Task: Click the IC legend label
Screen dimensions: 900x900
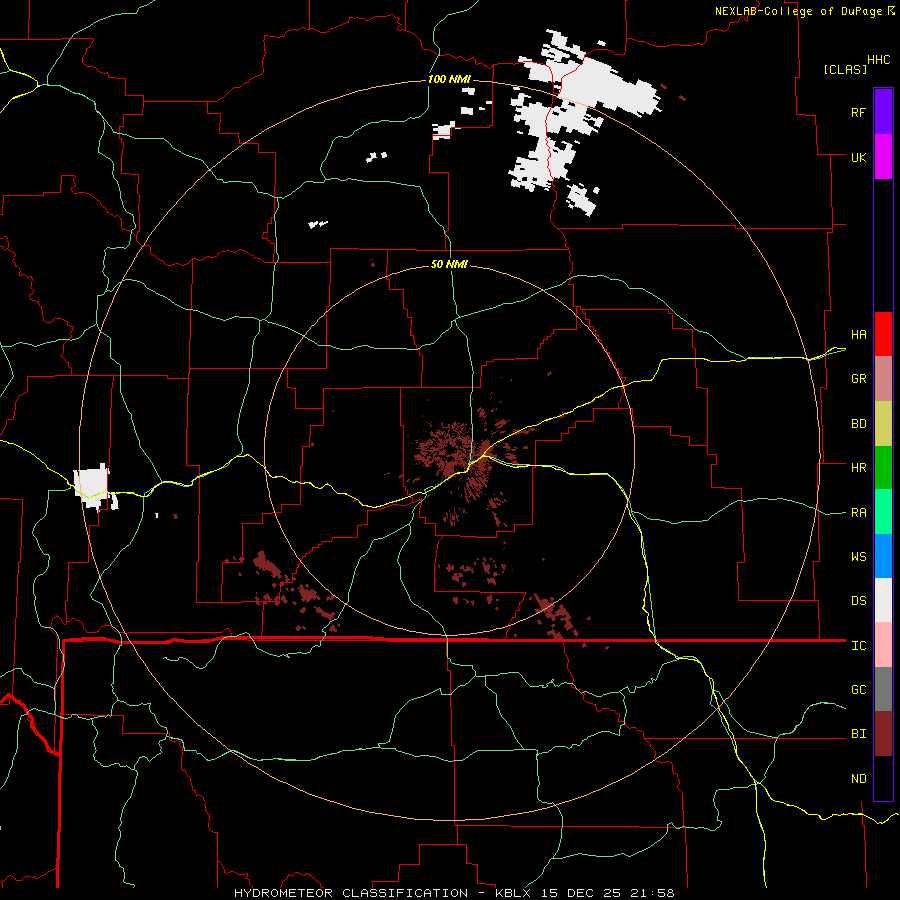Action: (858, 646)
